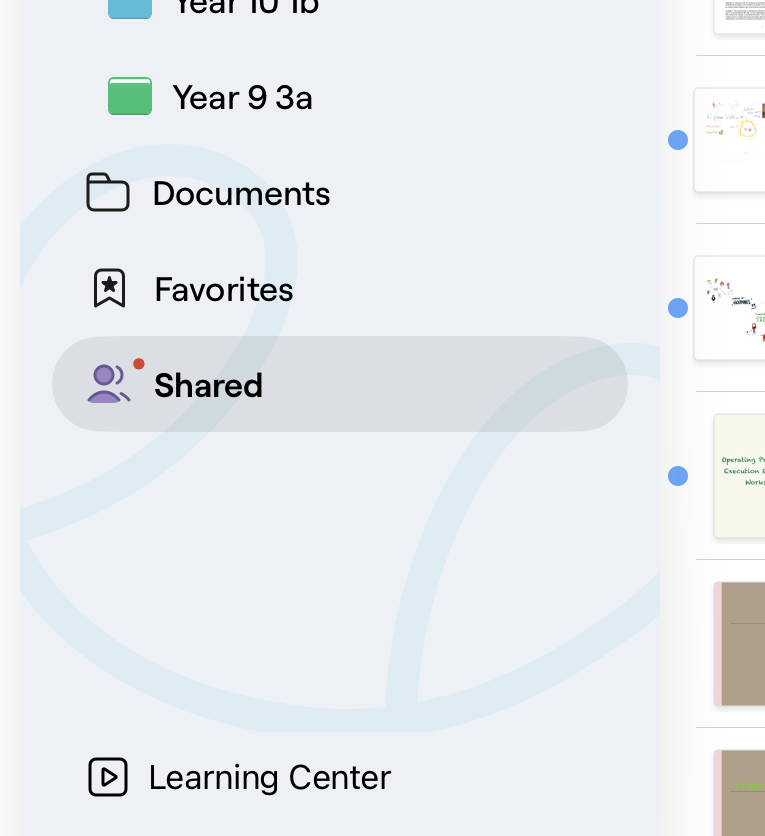Open the Learning Center link
This screenshot has width=765, height=836.
(270, 777)
